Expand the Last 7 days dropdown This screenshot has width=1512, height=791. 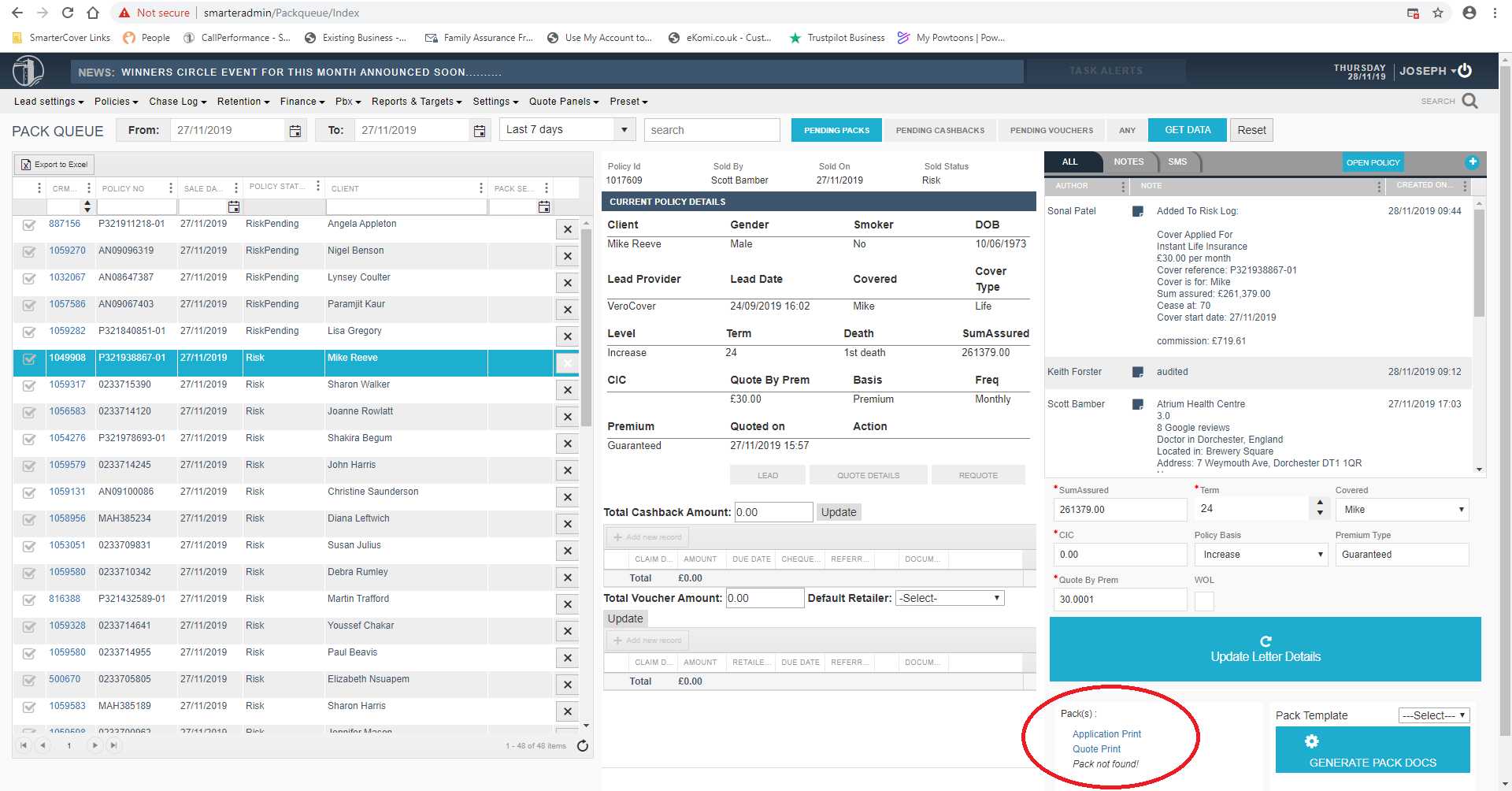point(624,130)
